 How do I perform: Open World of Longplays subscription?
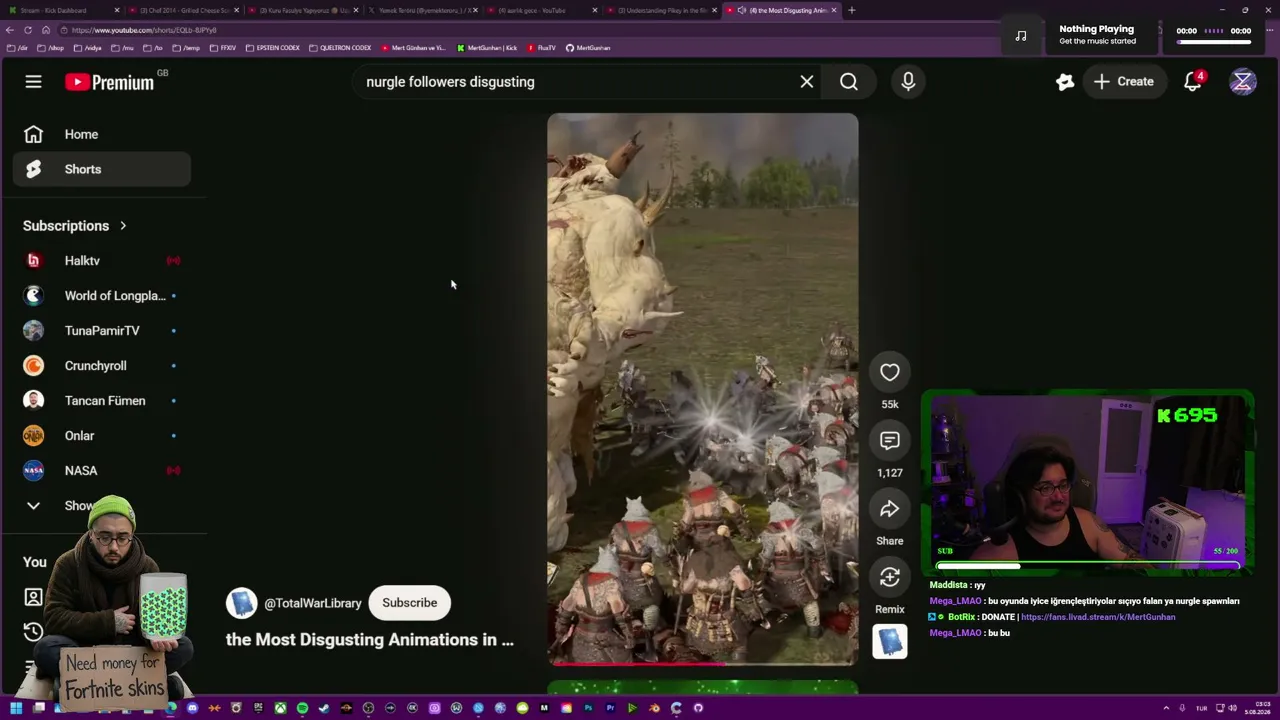coord(101,296)
